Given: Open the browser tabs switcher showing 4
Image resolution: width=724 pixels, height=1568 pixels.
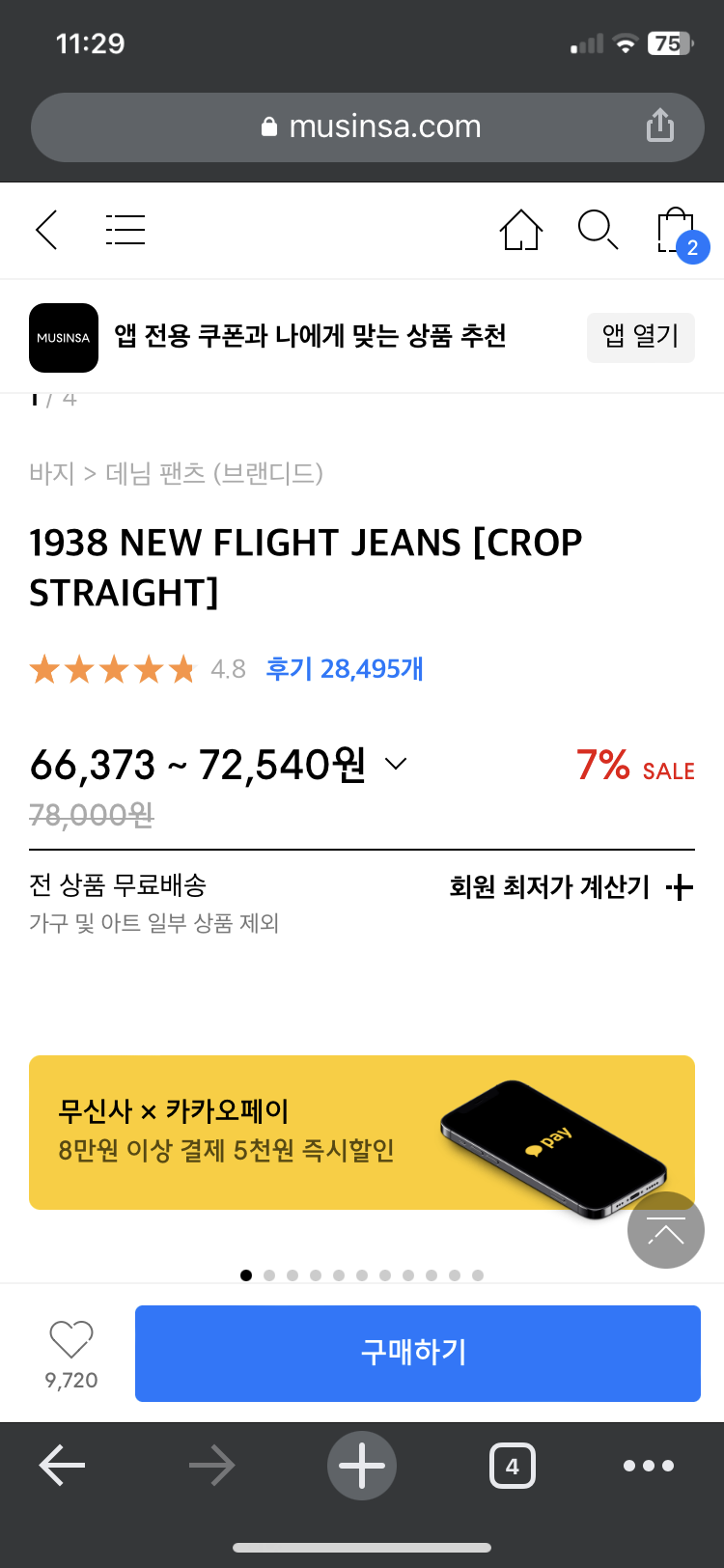Looking at the screenshot, I should (512, 1466).
